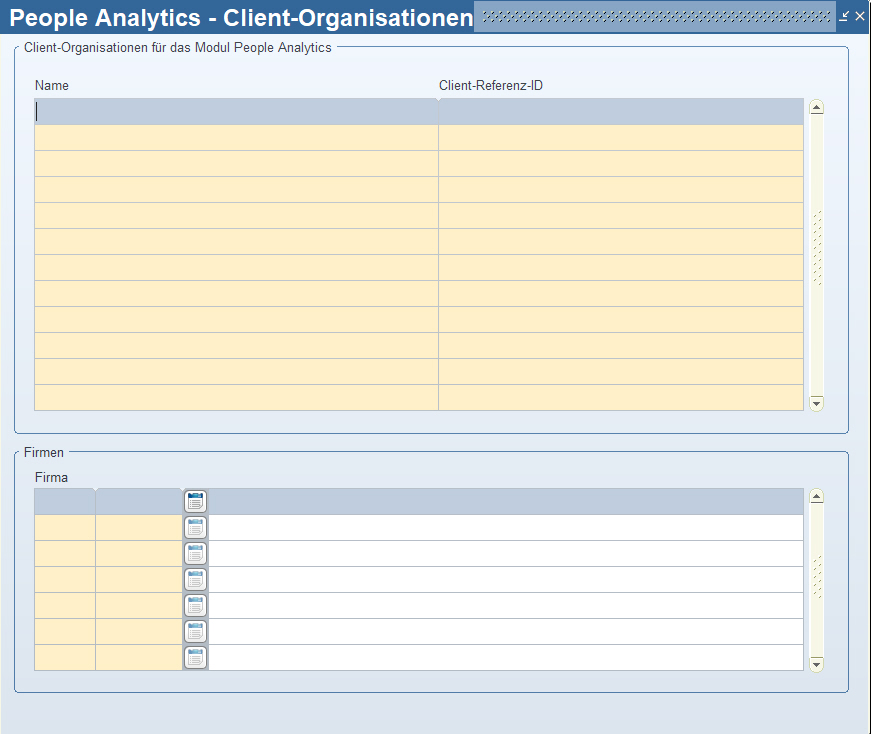Click the list icon in fifth Firma row
The width and height of the screenshot is (871, 734).
coord(195,605)
